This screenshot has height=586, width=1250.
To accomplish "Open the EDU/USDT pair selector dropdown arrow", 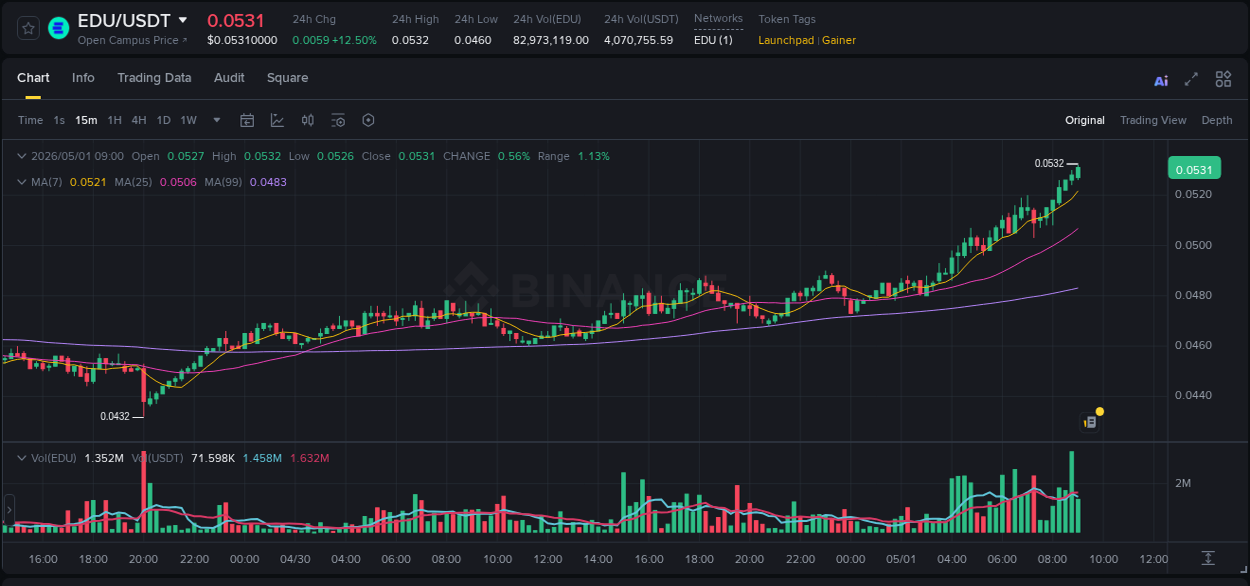I will [182, 20].
